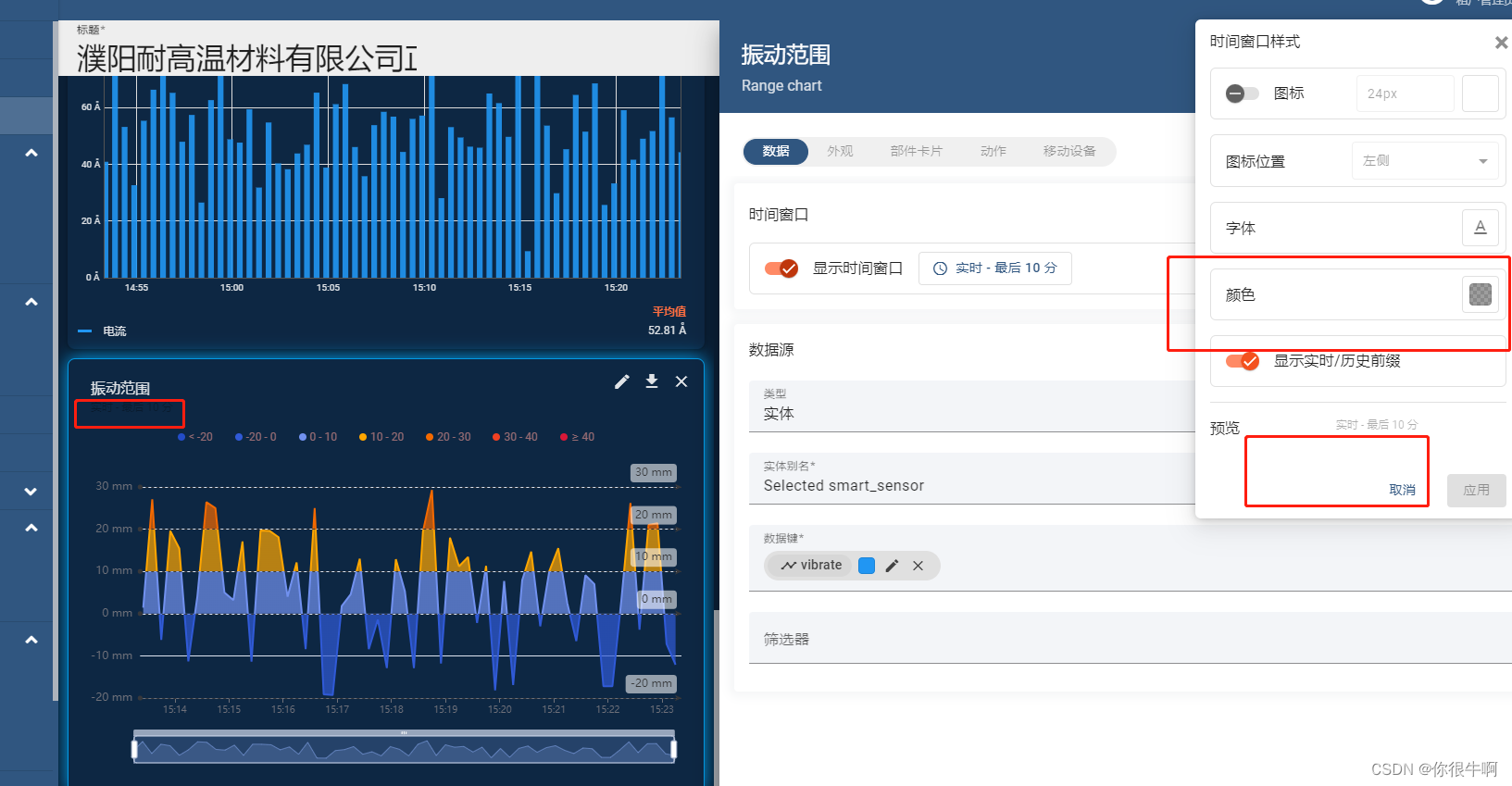The image size is (1512, 786).
Task: Toggle the '20 - 30' legend series
Action: (x=448, y=437)
